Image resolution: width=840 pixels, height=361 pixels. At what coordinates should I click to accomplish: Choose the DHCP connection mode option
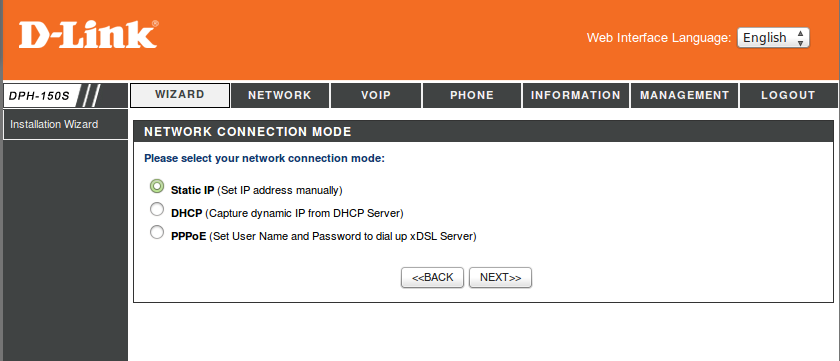click(x=157, y=209)
